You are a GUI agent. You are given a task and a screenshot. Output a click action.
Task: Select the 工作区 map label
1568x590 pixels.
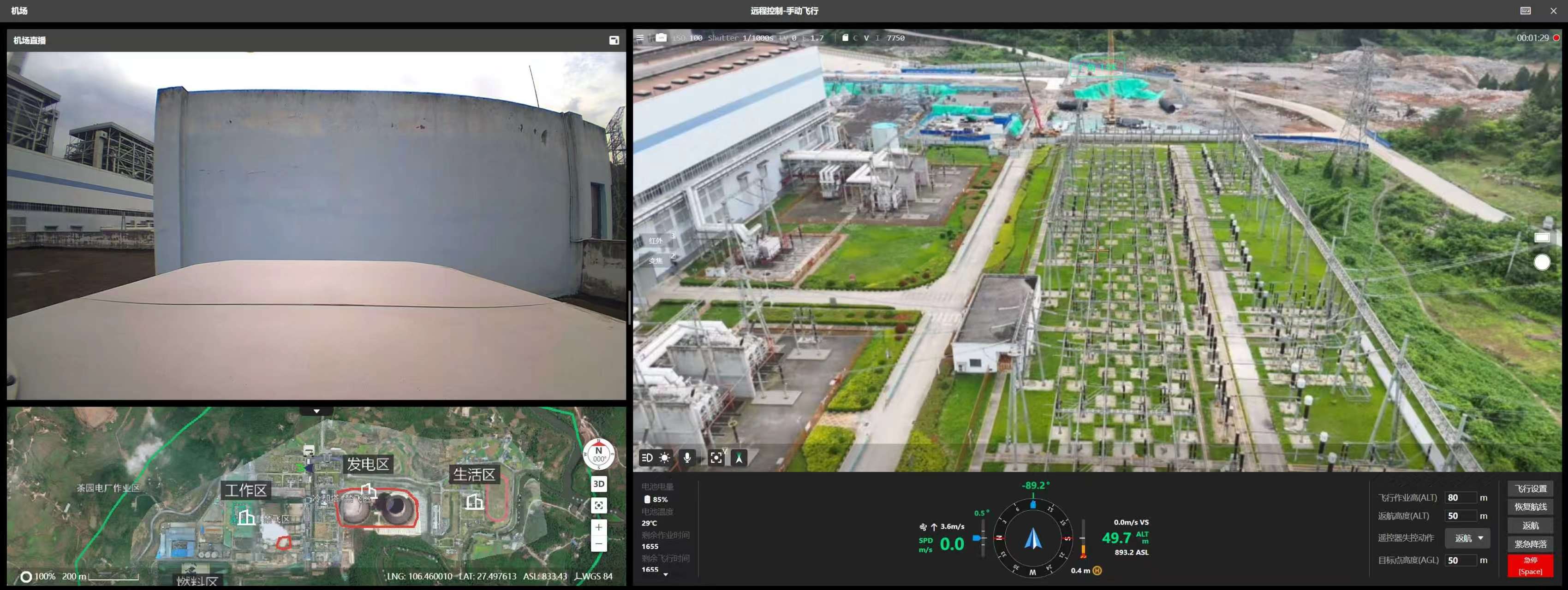point(246,490)
